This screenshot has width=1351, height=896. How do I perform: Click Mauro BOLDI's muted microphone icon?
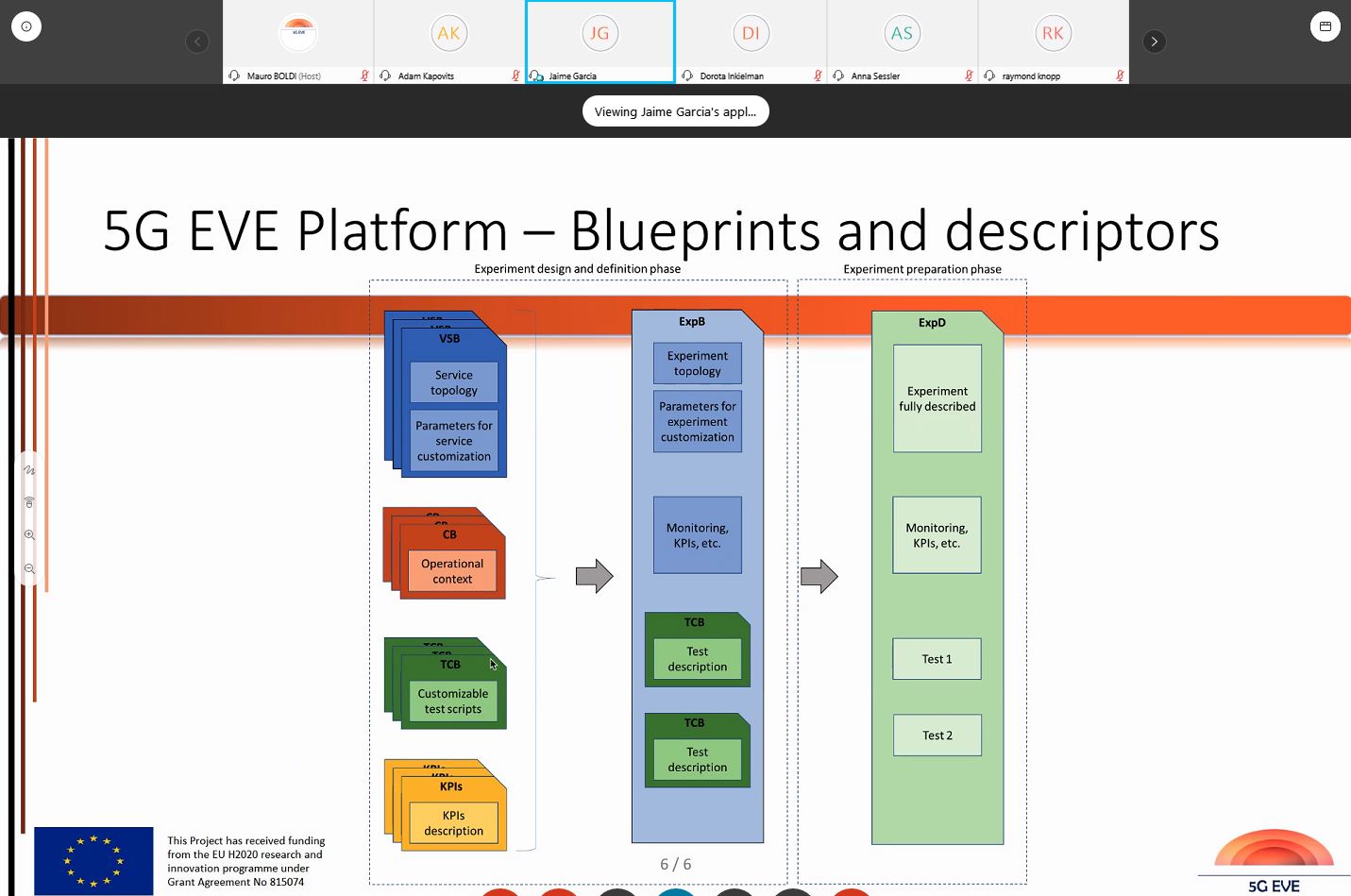(x=364, y=76)
